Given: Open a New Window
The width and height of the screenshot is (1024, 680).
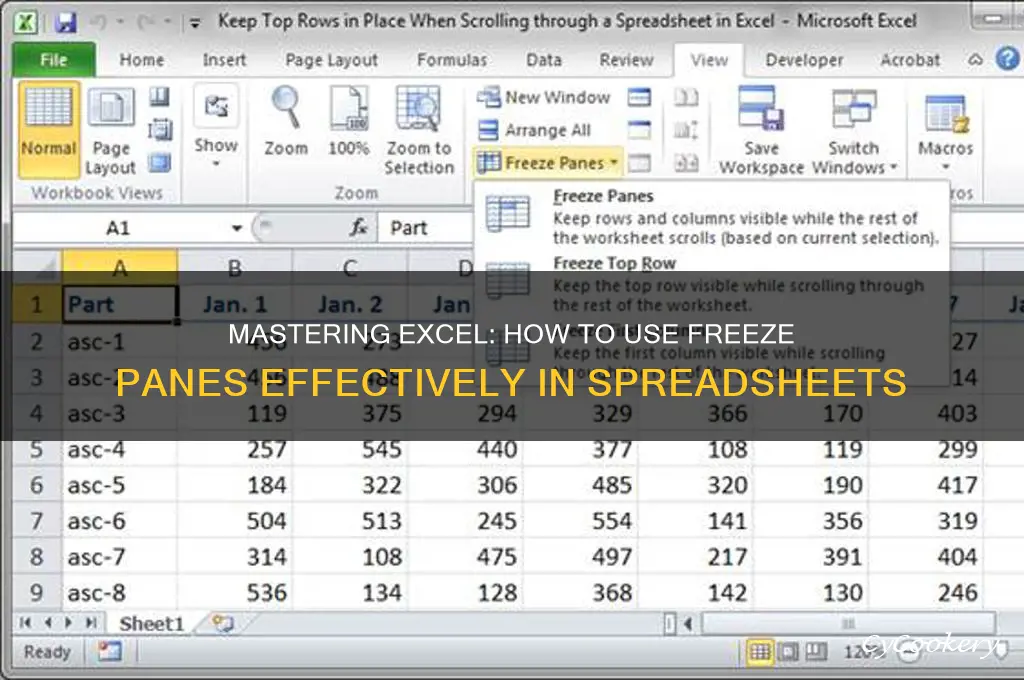Looking at the screenshot, I should pyautogui.click(x=543, y=97).
